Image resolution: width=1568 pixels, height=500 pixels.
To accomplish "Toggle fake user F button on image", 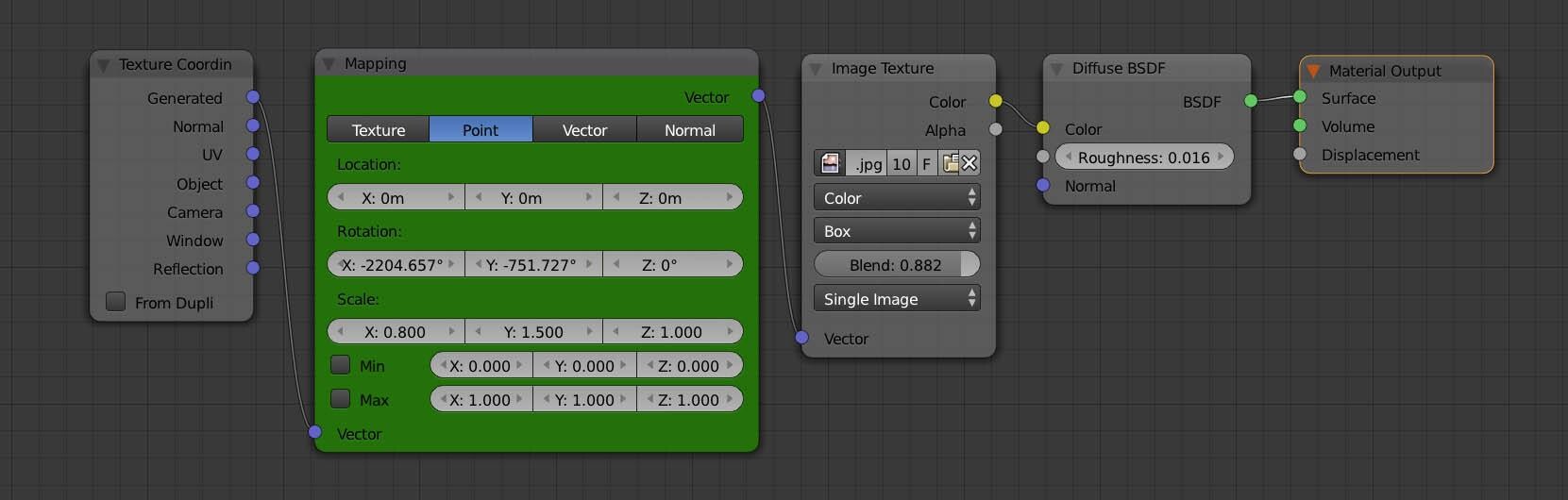I will (926, 163).
